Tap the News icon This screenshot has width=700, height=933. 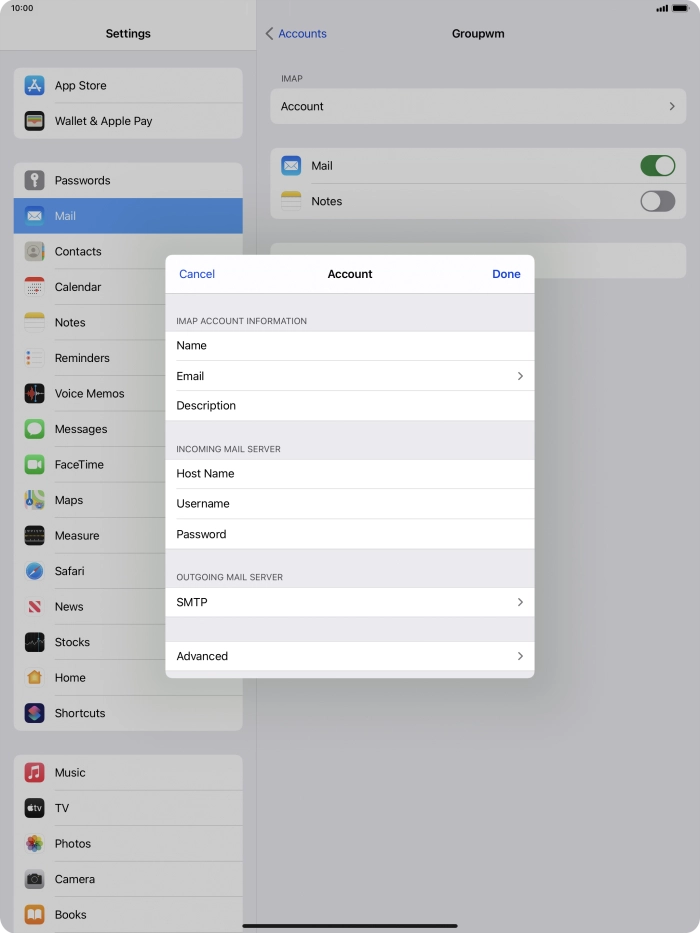click(35, 606)
